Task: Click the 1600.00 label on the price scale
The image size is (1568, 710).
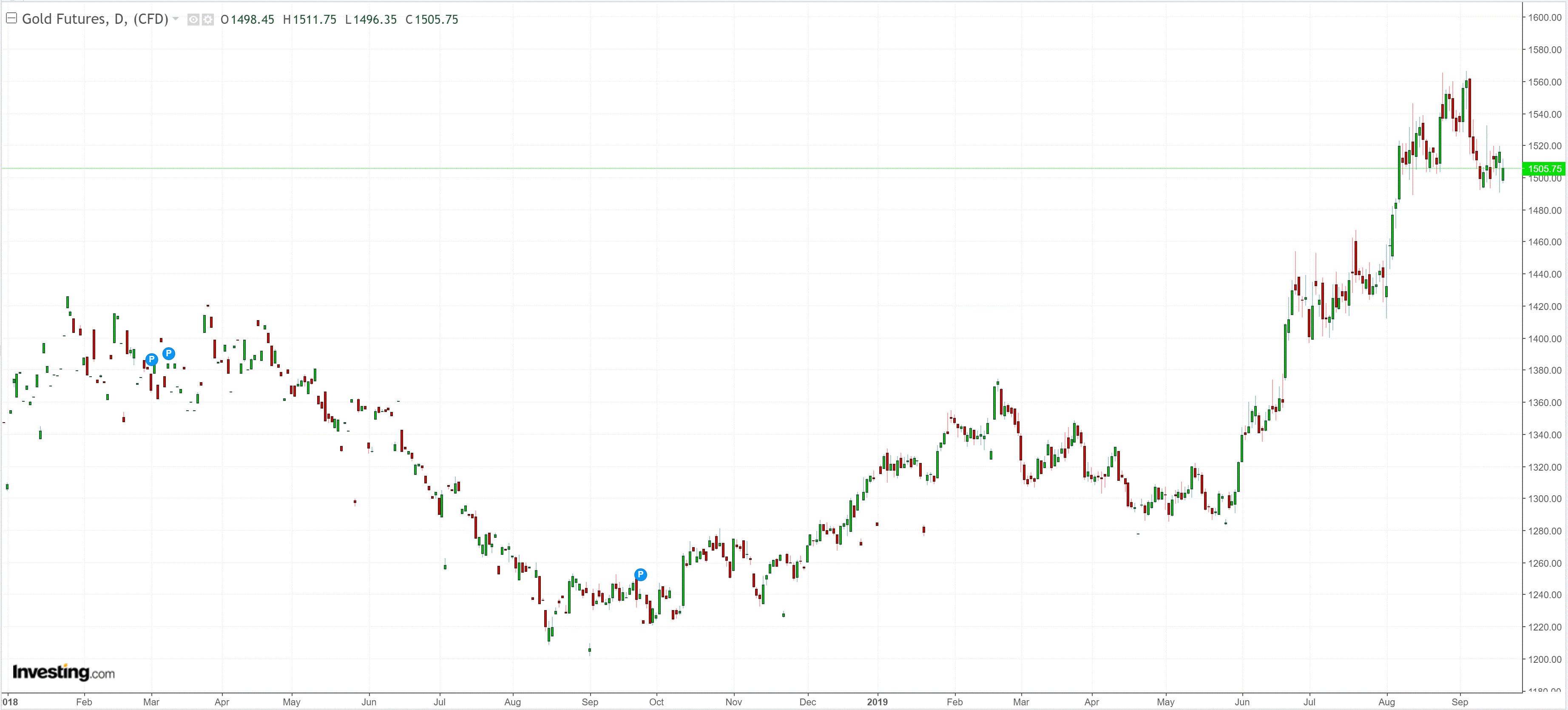Action: pos(1545,18)
